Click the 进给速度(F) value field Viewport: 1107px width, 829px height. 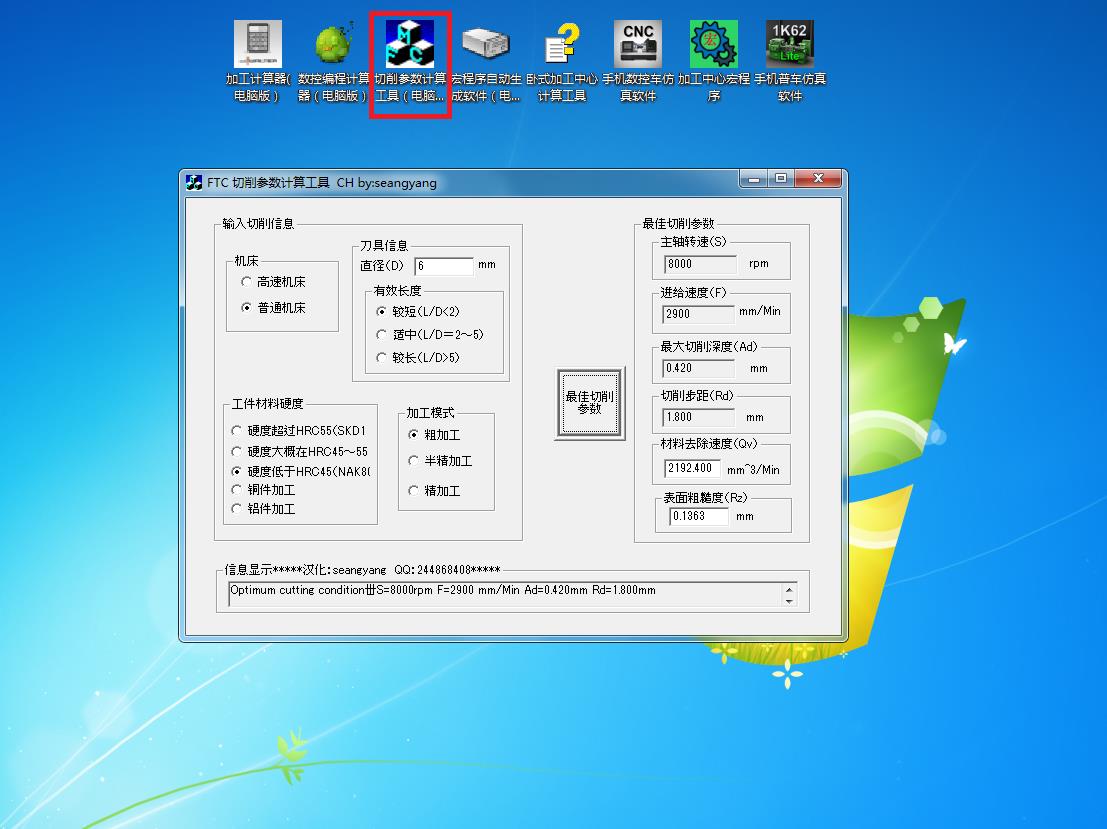click(x=698, y=314)
